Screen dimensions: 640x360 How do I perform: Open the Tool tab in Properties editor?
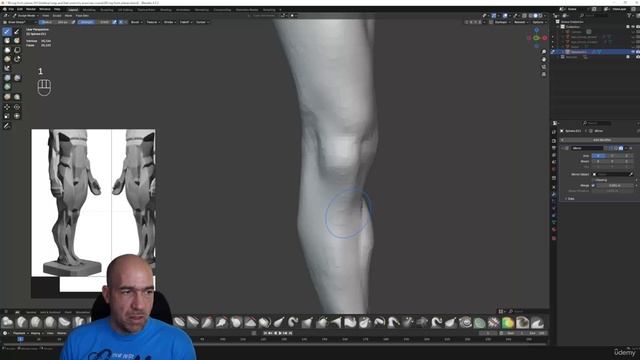554,132
